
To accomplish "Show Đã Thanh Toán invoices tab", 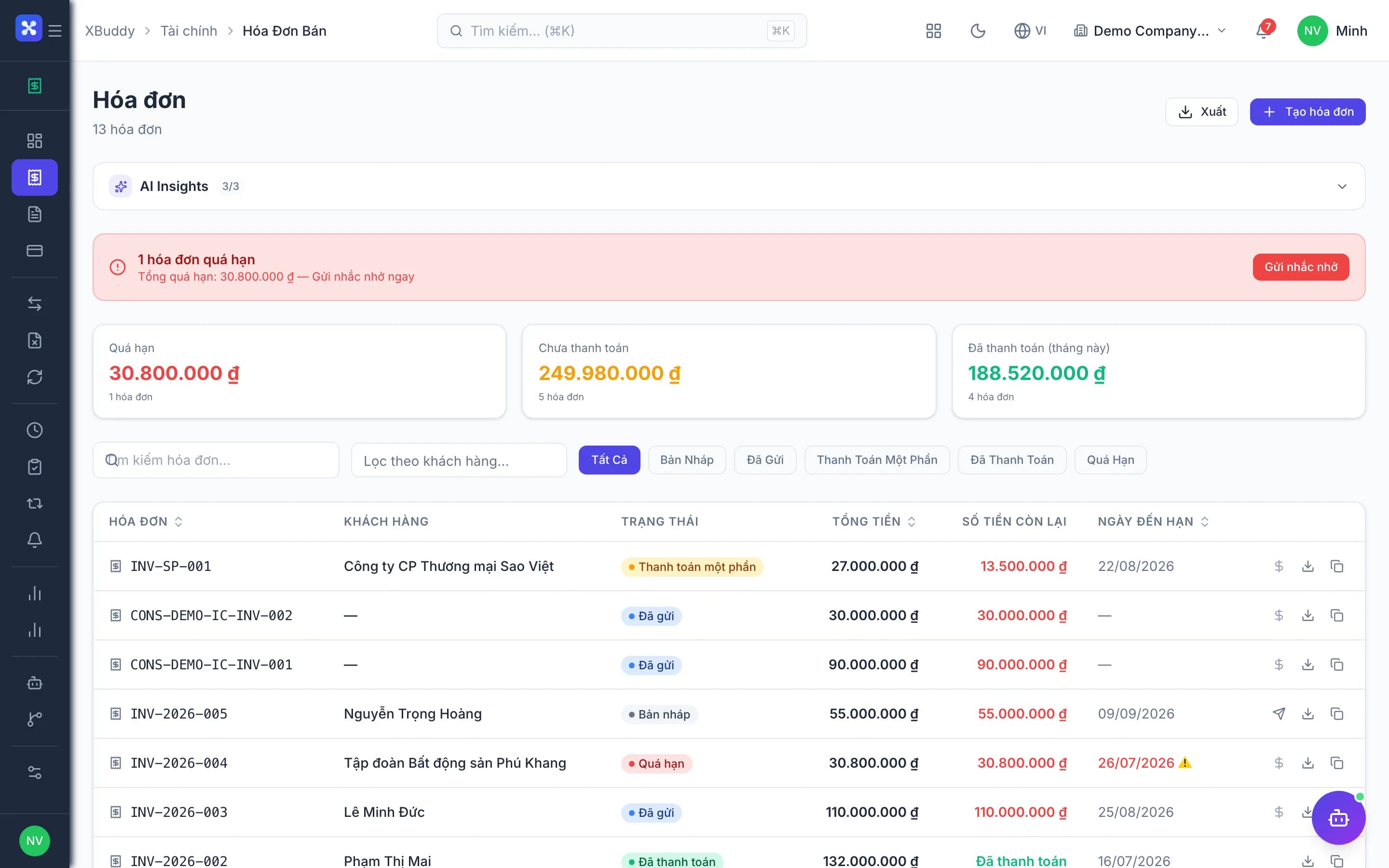I will pyautogui.click(x=1012, y=461).
